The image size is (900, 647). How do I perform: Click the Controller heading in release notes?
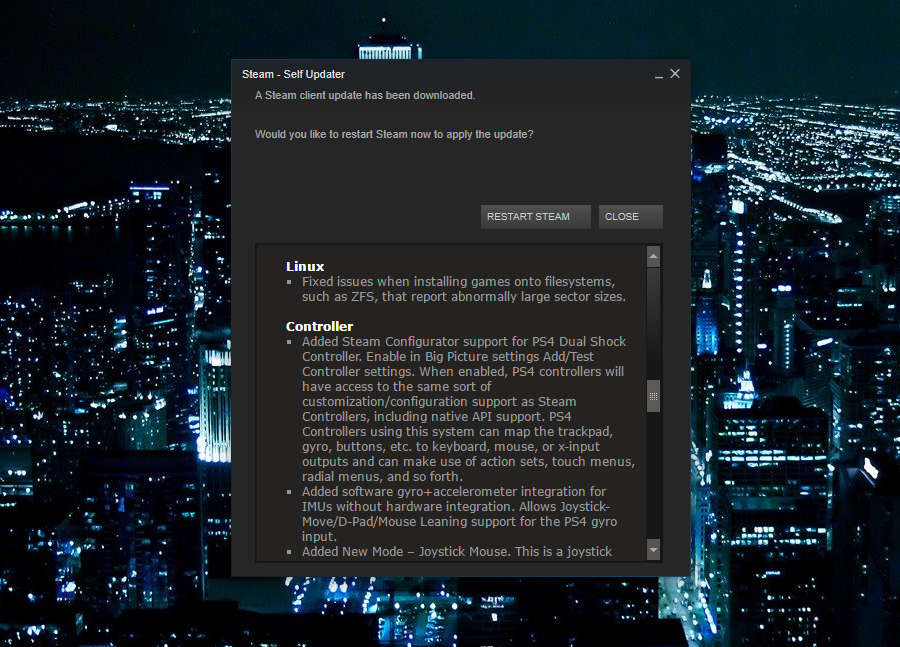(319, 326)
